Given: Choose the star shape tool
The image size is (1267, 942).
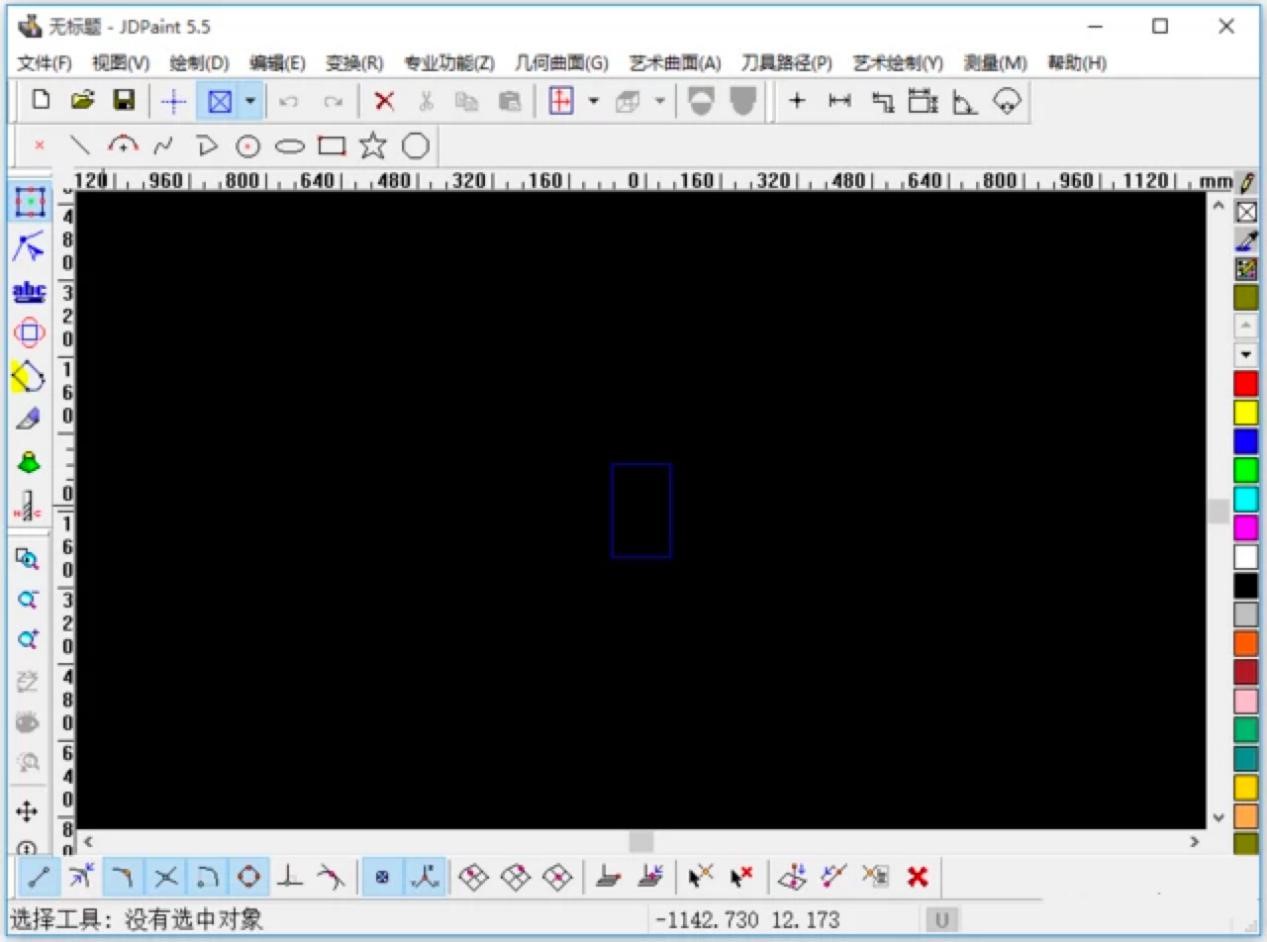Looking at the screenshot, I should [371, 145].
